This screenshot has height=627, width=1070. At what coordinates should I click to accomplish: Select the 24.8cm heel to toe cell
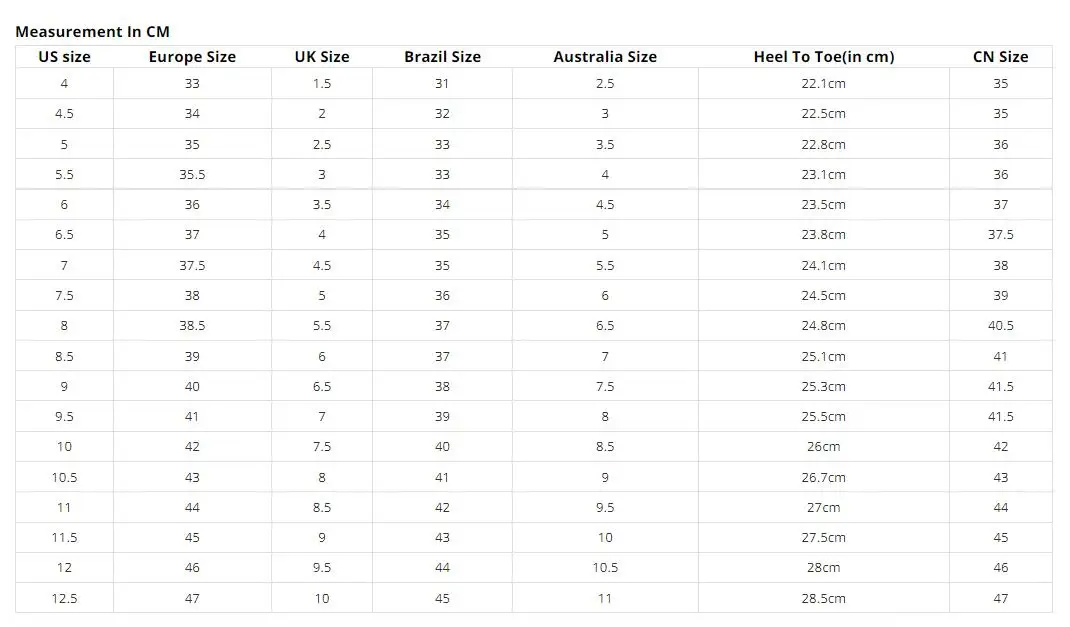click(824, 325)
